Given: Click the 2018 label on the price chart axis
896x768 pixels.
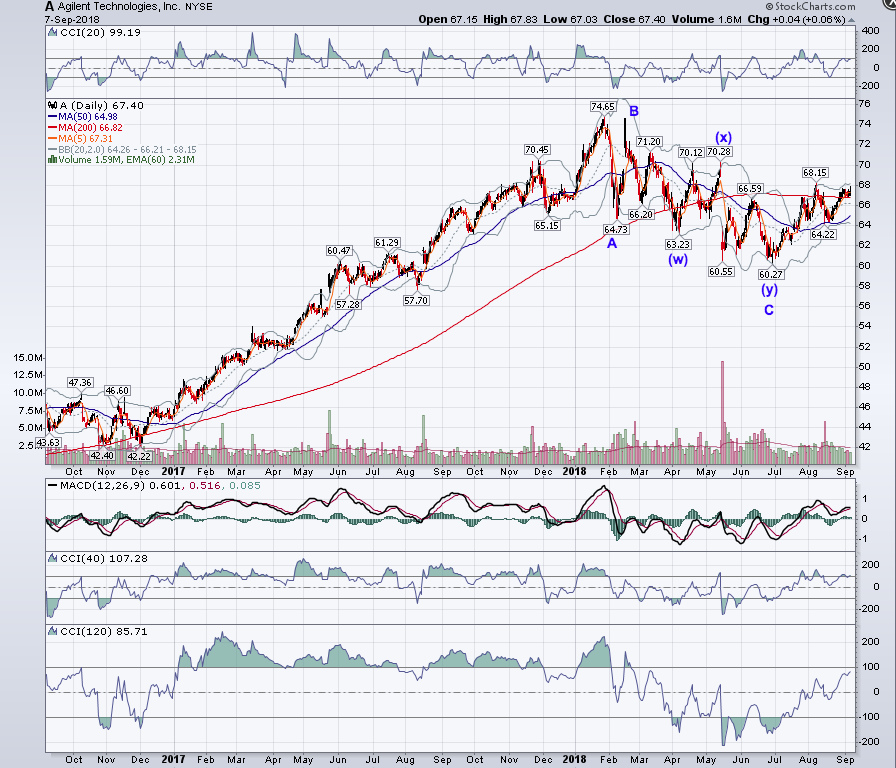Looking at the screenshot, I should (574, 471).
